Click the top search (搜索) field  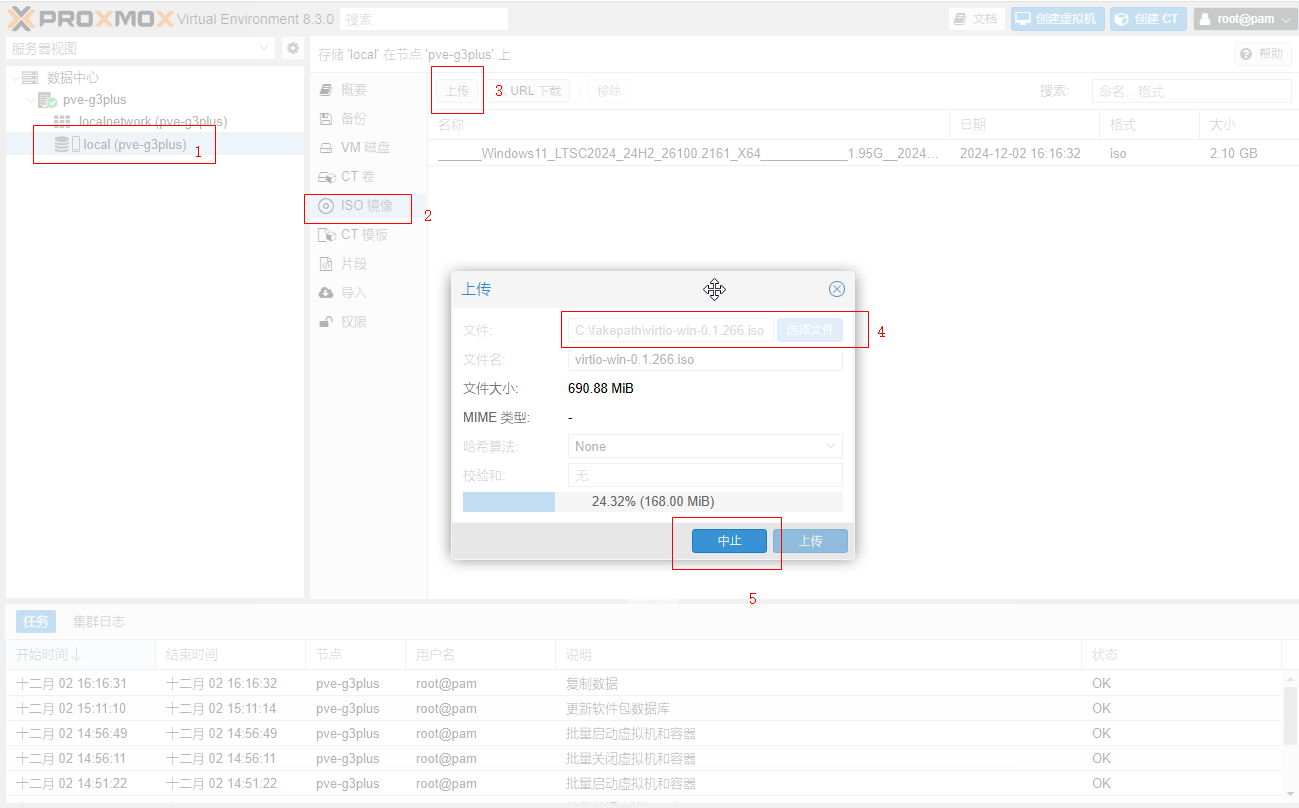(x=424, y=19)
